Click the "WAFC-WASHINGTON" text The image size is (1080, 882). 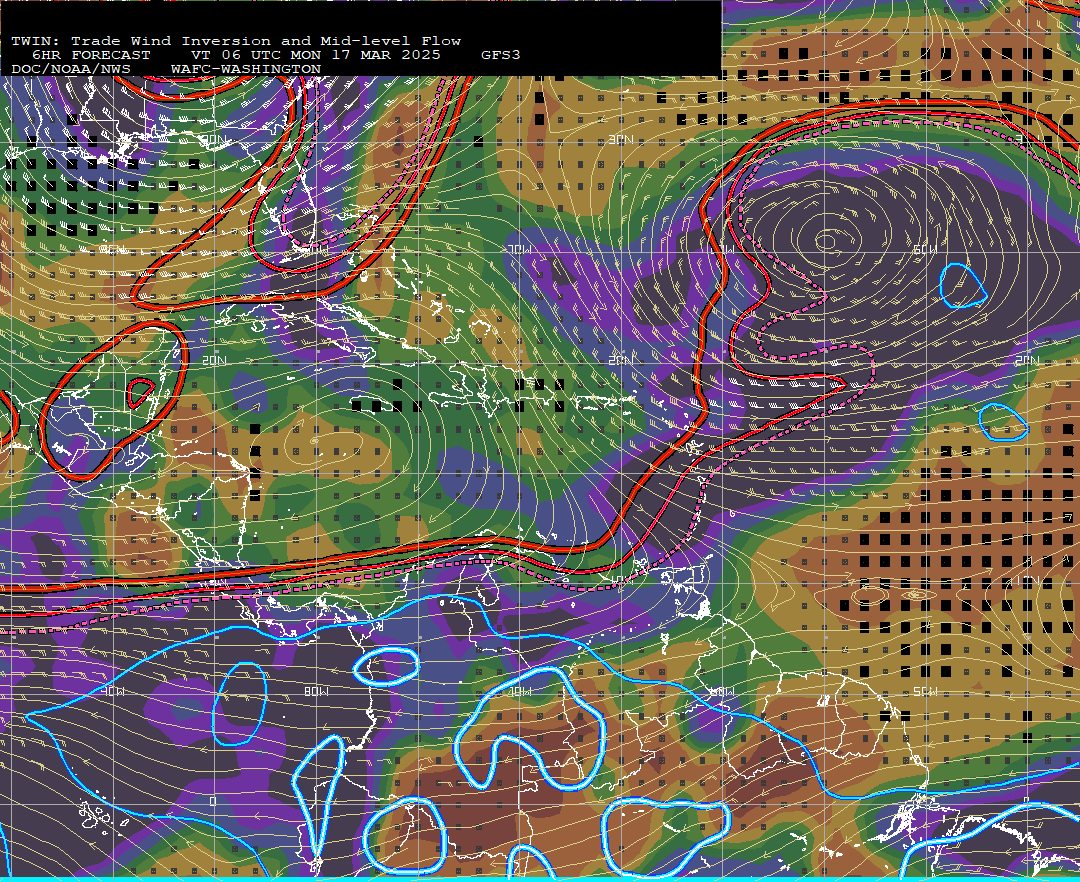(x=246, y=70)
